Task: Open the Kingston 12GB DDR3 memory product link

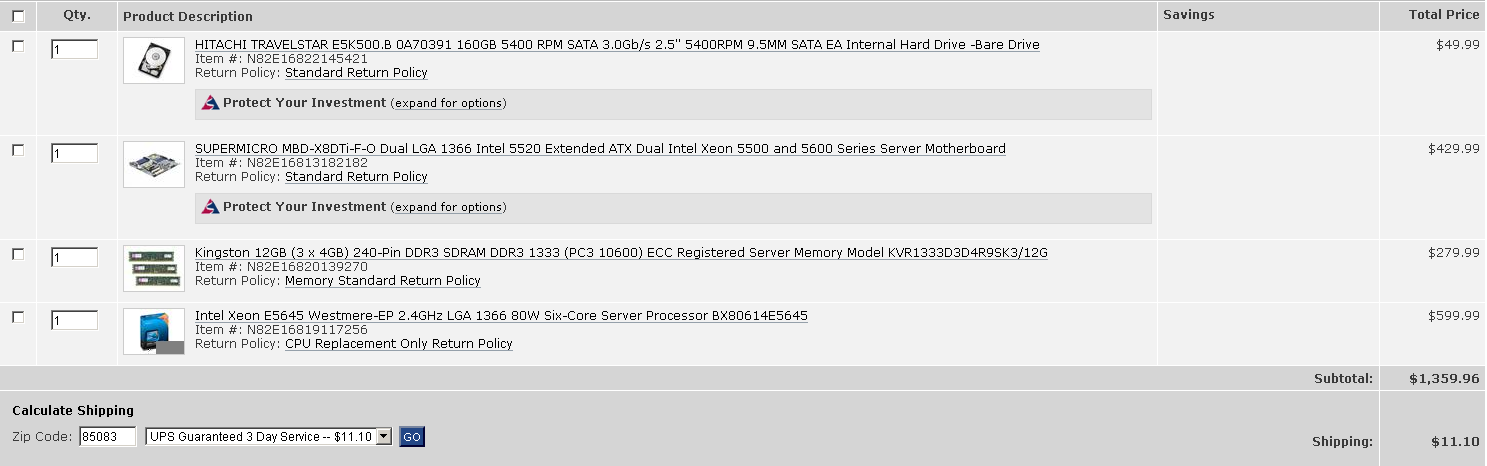Action: [621, 253]
